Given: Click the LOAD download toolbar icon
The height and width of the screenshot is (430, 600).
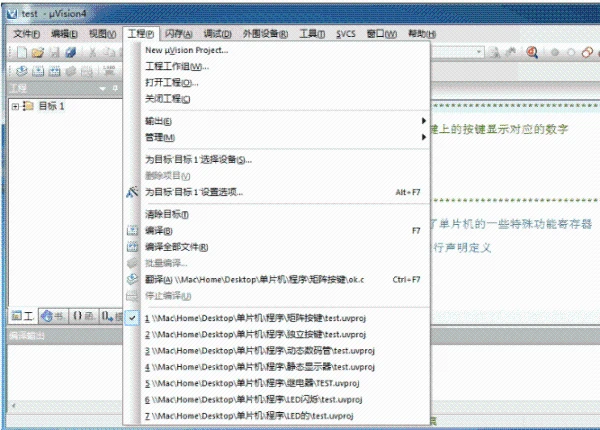Looking at the screenshot, I should point(109,71).
